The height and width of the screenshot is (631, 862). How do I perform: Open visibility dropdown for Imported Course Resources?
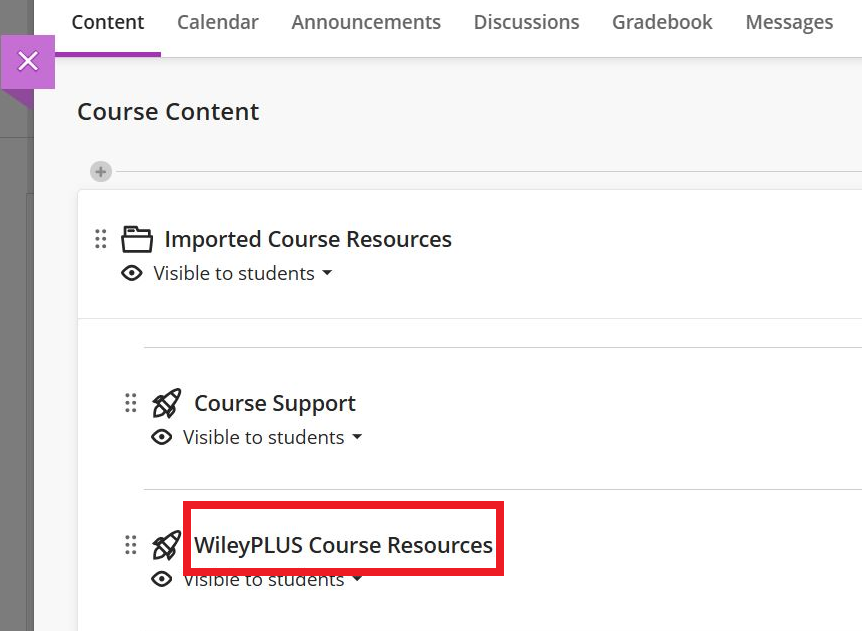click(242, 273)
